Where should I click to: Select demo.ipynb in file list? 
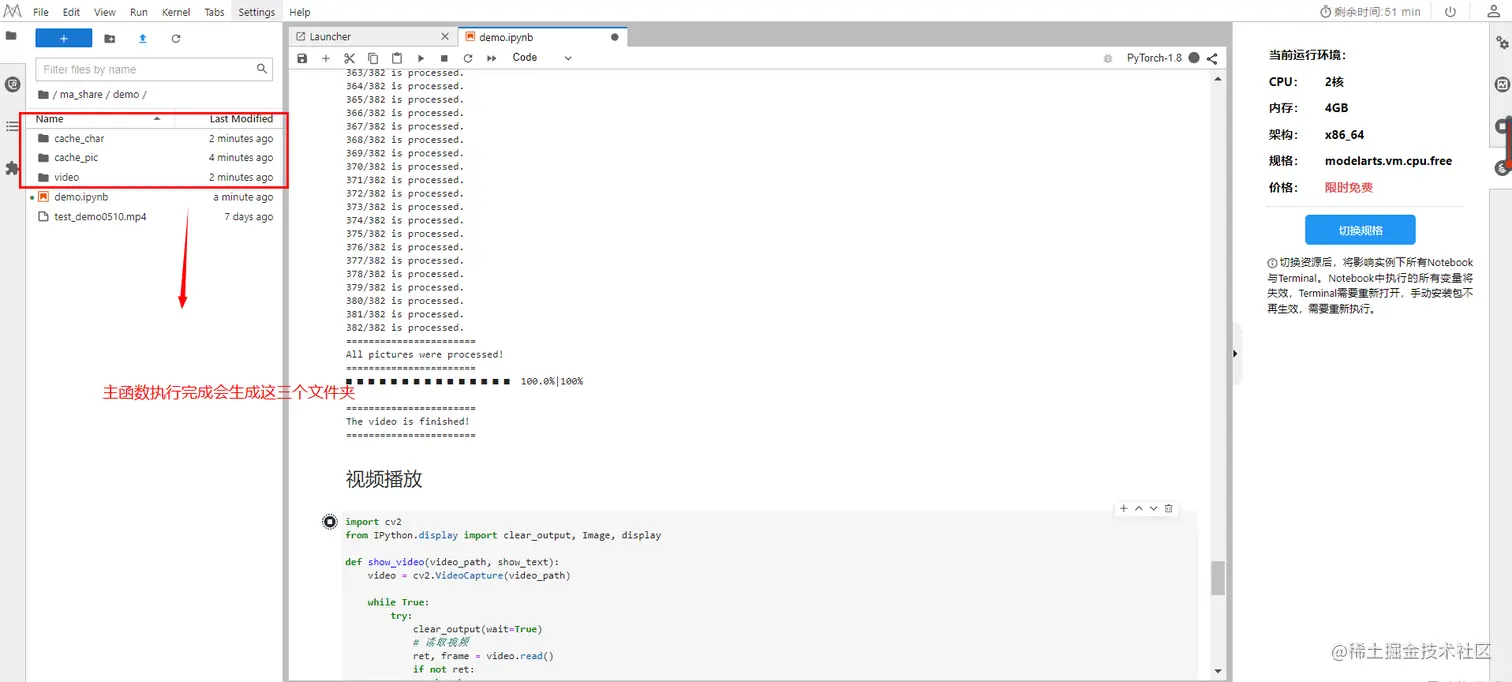(155, 197)
